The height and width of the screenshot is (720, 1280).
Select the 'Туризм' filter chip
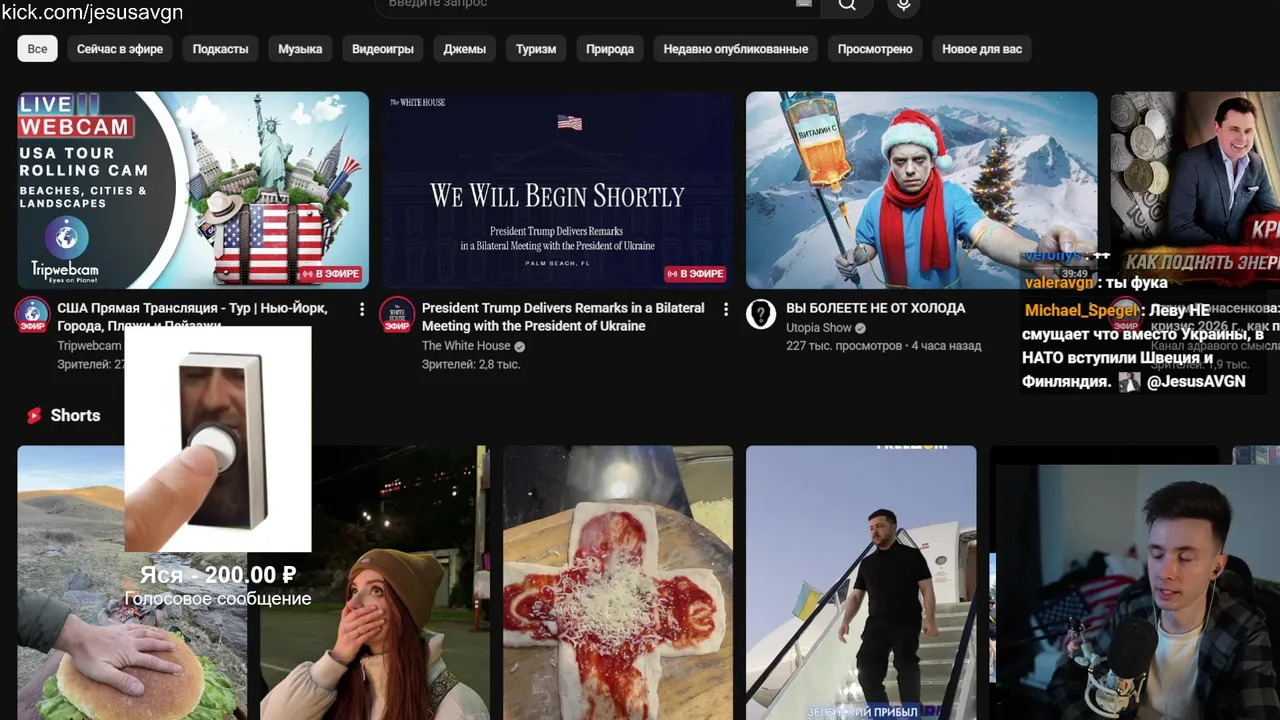click(x=536, y=49)
